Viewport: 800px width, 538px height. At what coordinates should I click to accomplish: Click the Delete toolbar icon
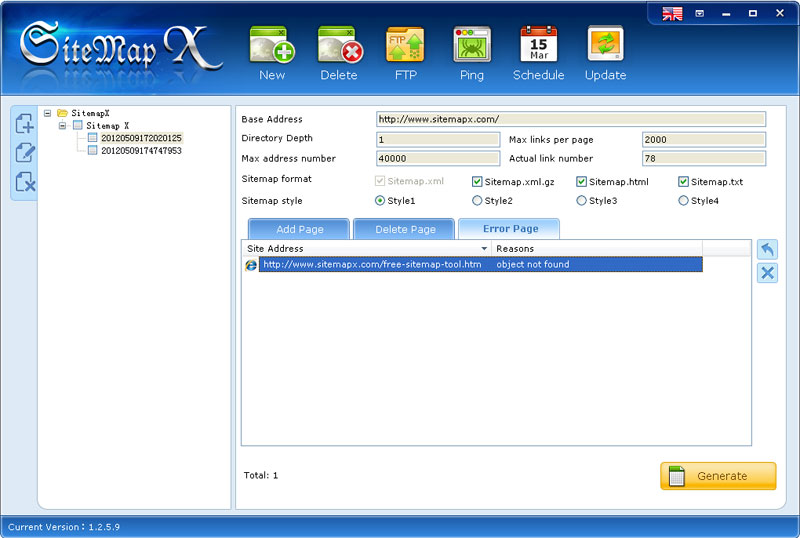pyautogui.click(x=340, y=45)
